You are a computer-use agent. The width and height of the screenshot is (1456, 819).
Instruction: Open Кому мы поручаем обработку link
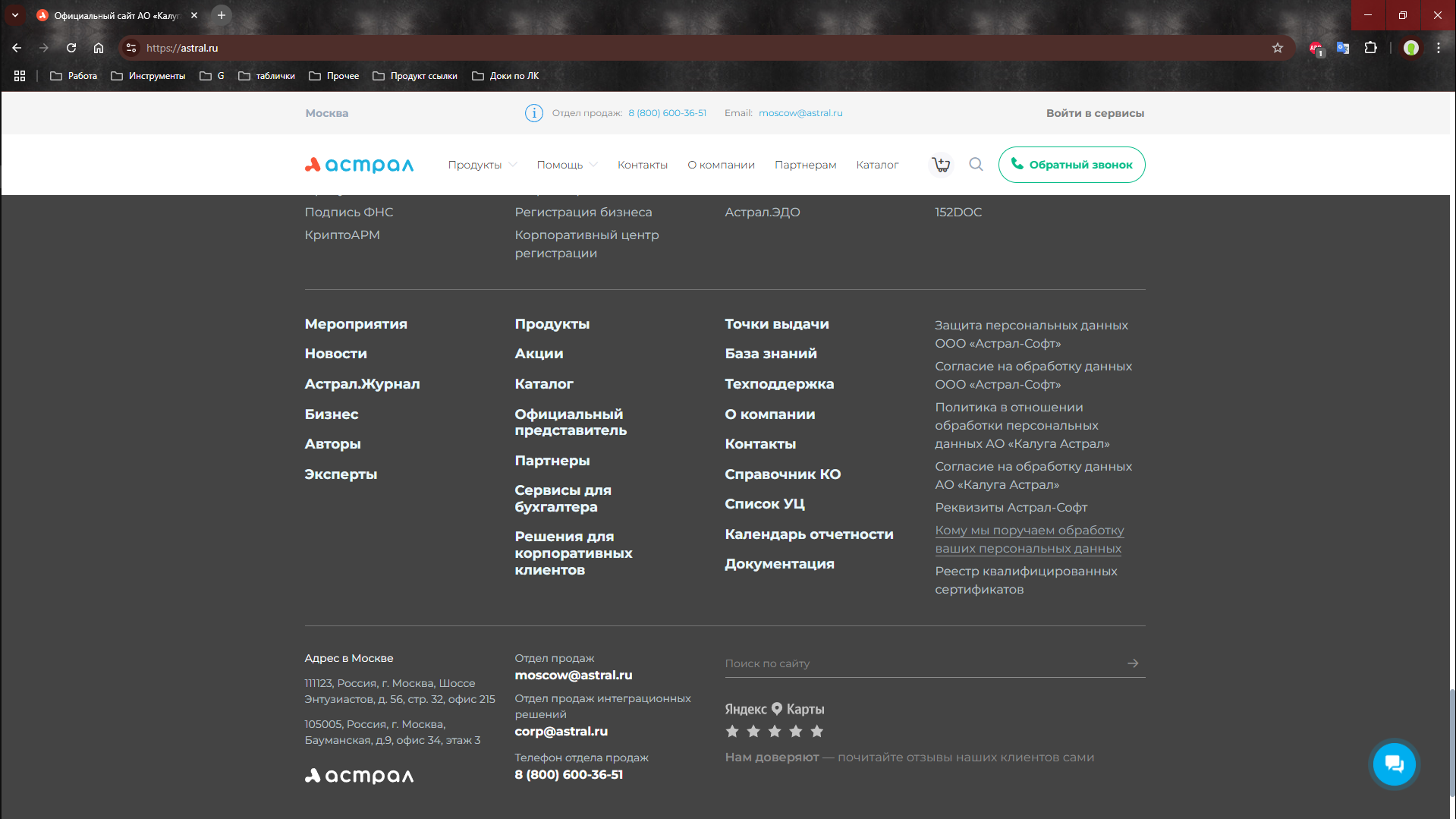(x=1029, y=539)
